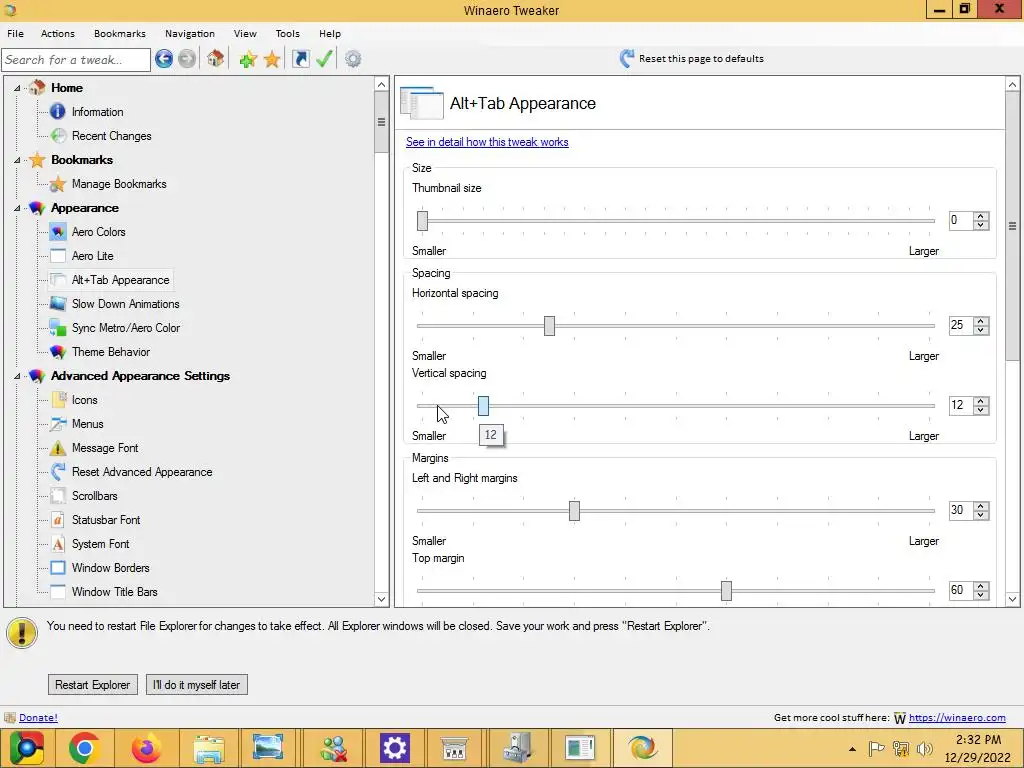
Task: Click the Restart Explorer button
Action: coord(93,684)
